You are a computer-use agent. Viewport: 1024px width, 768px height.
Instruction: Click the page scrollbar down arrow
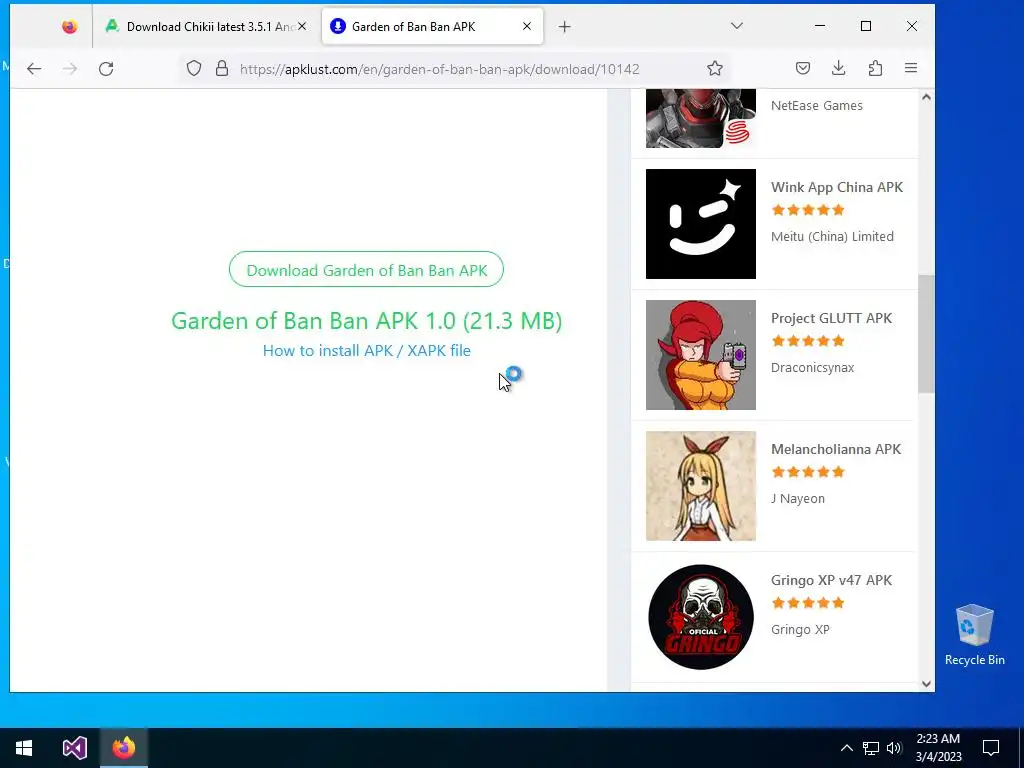pos(926,684)
